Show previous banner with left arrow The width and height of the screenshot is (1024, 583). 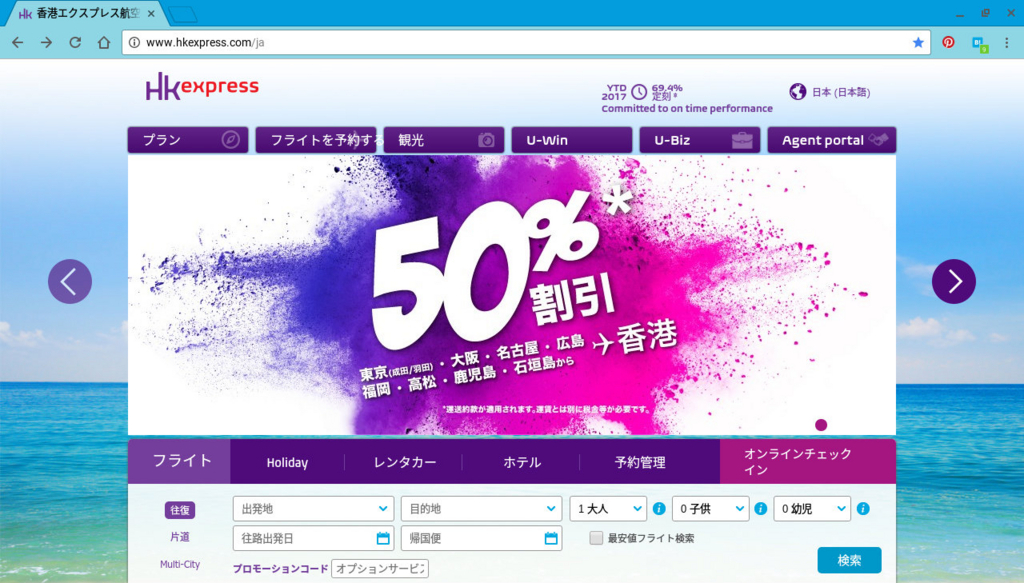tap(70, 281)
